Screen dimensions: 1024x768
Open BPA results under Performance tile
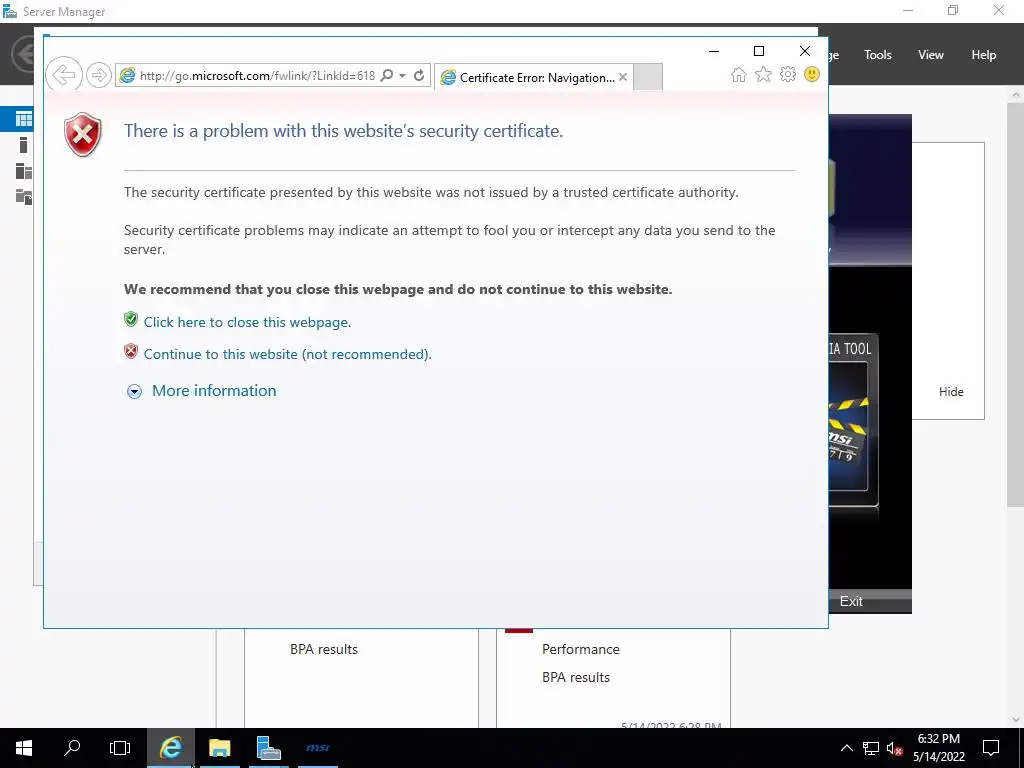tap(576, 677)
